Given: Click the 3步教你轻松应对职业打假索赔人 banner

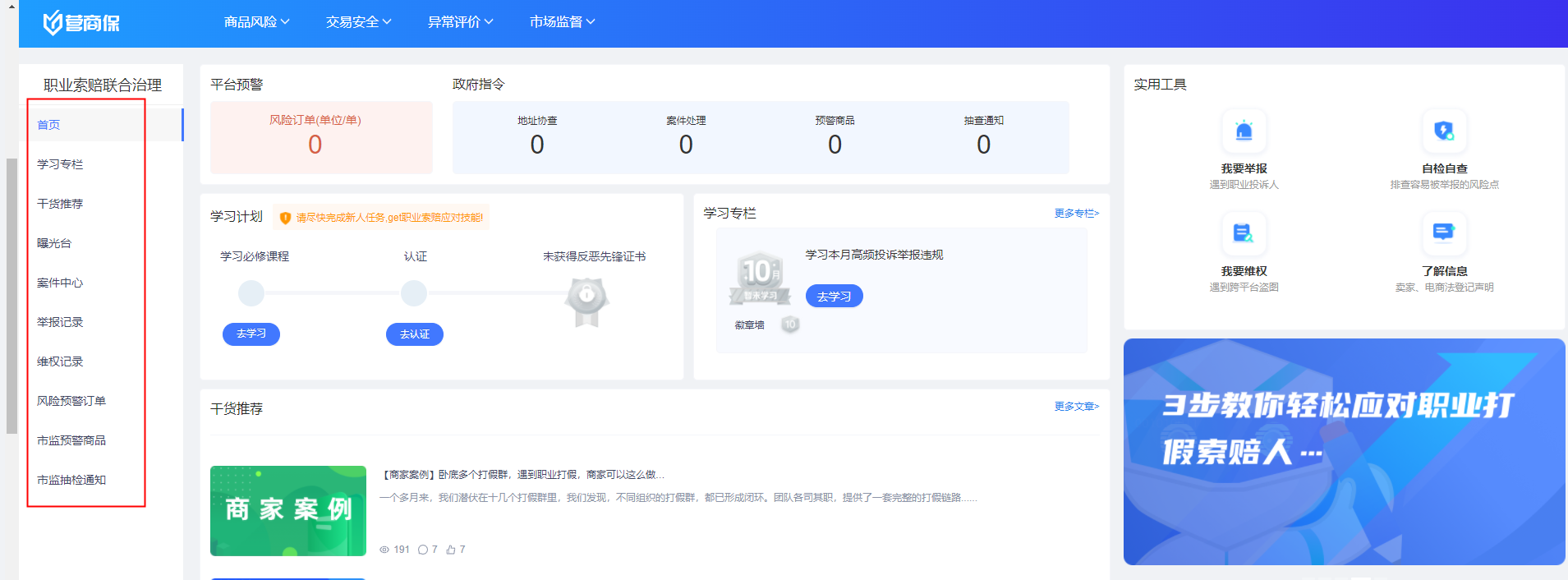Looking at the screenshot, I should coord(1345,452).
